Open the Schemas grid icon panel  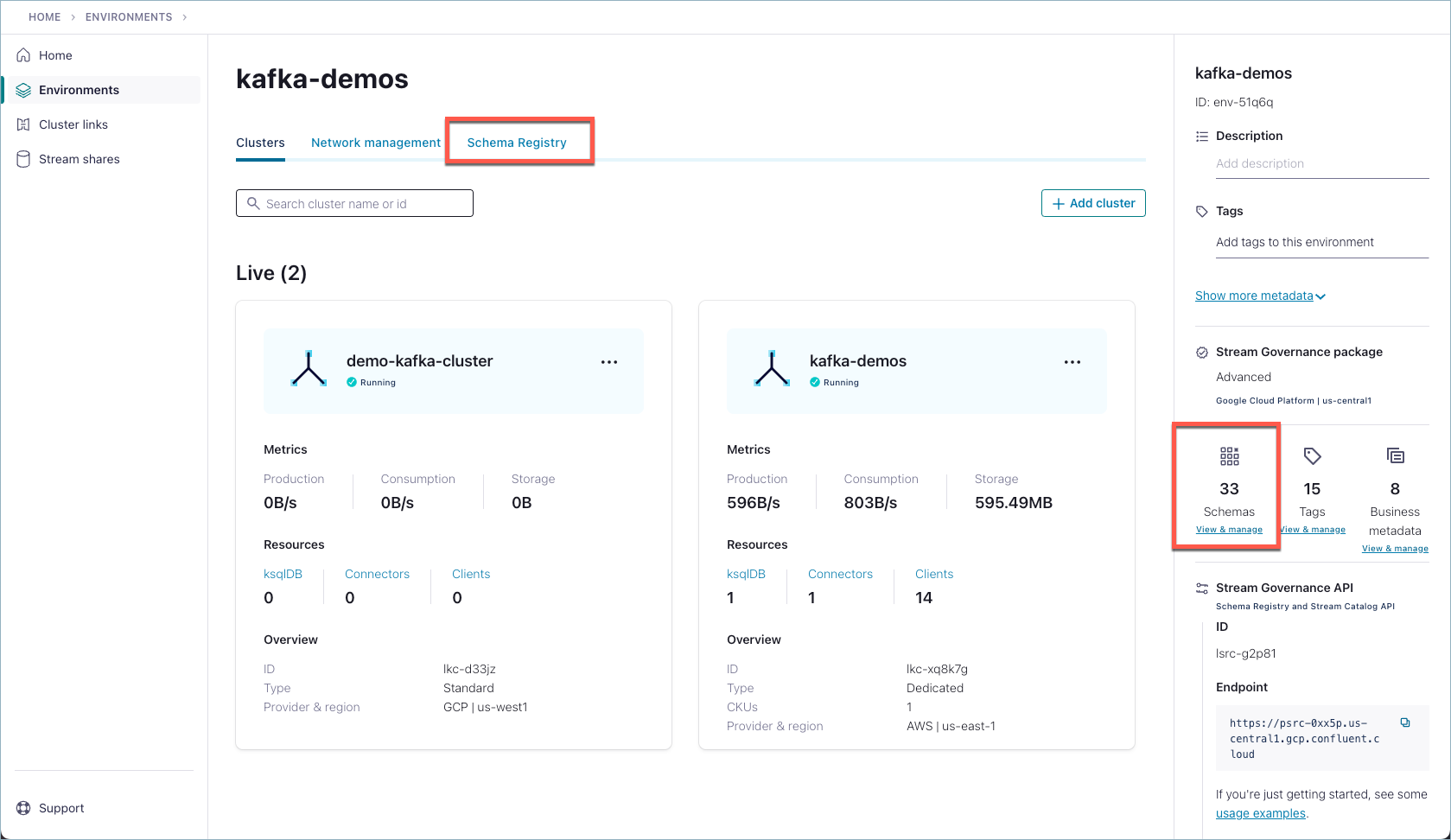coord(1229,455)
